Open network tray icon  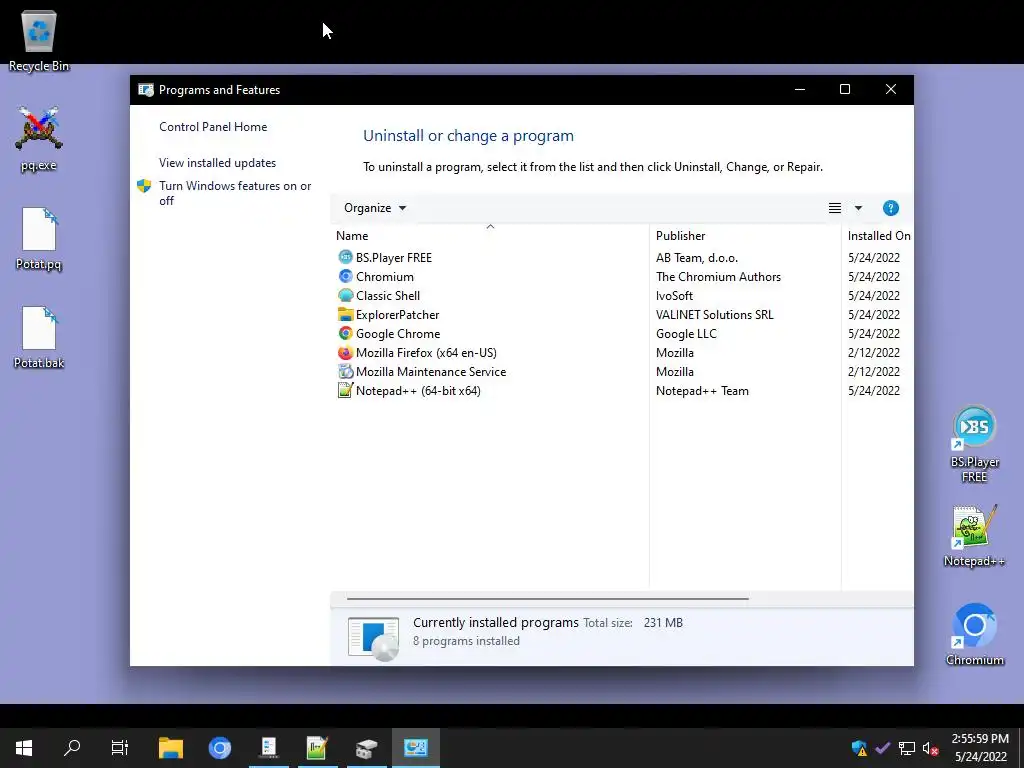pyautogui.click(x=906, y=748)
